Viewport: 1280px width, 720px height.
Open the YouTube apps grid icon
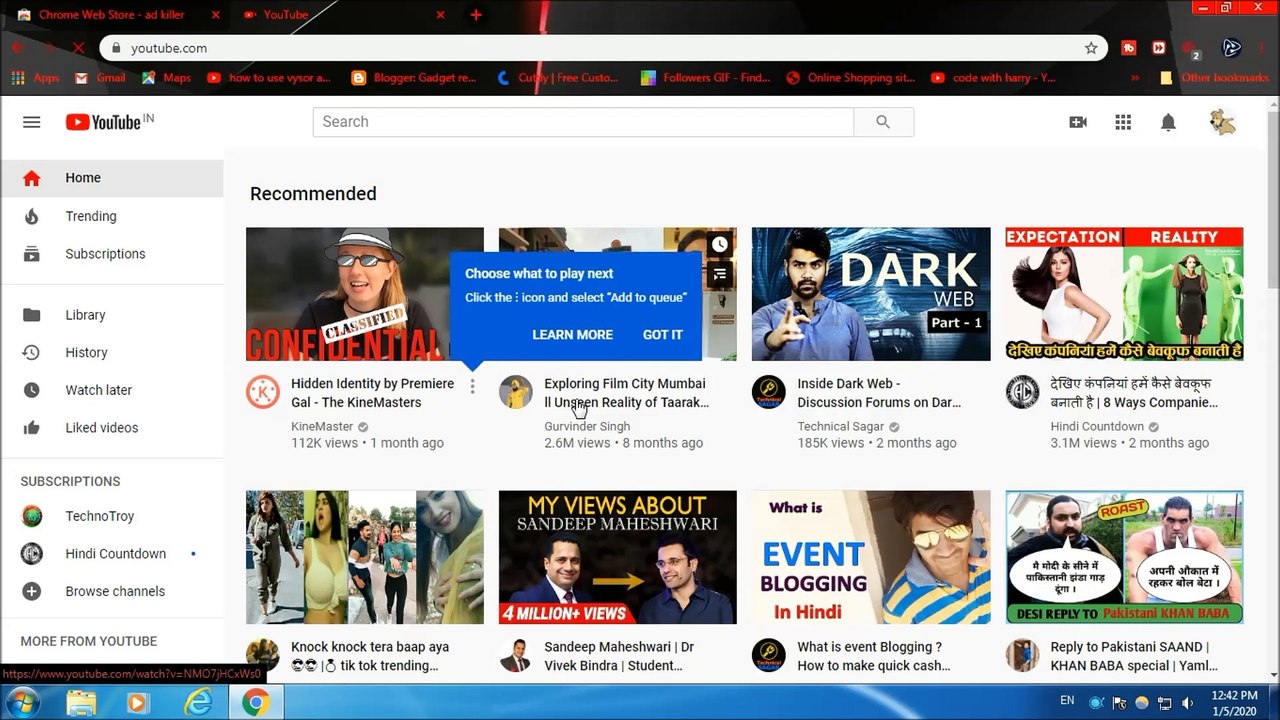pyautogui.click(x=1123, y=122)
